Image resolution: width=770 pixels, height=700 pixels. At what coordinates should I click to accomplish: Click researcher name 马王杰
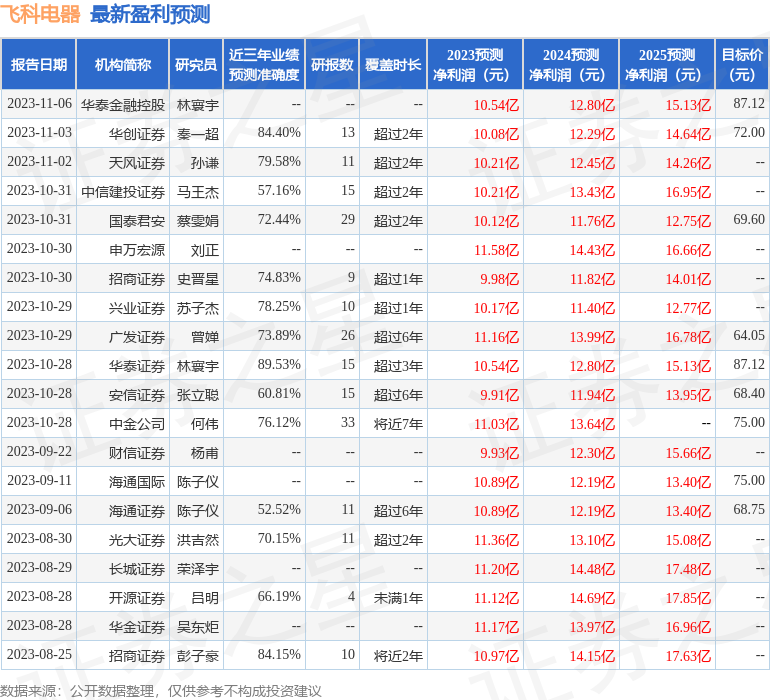tap(198, 192)
